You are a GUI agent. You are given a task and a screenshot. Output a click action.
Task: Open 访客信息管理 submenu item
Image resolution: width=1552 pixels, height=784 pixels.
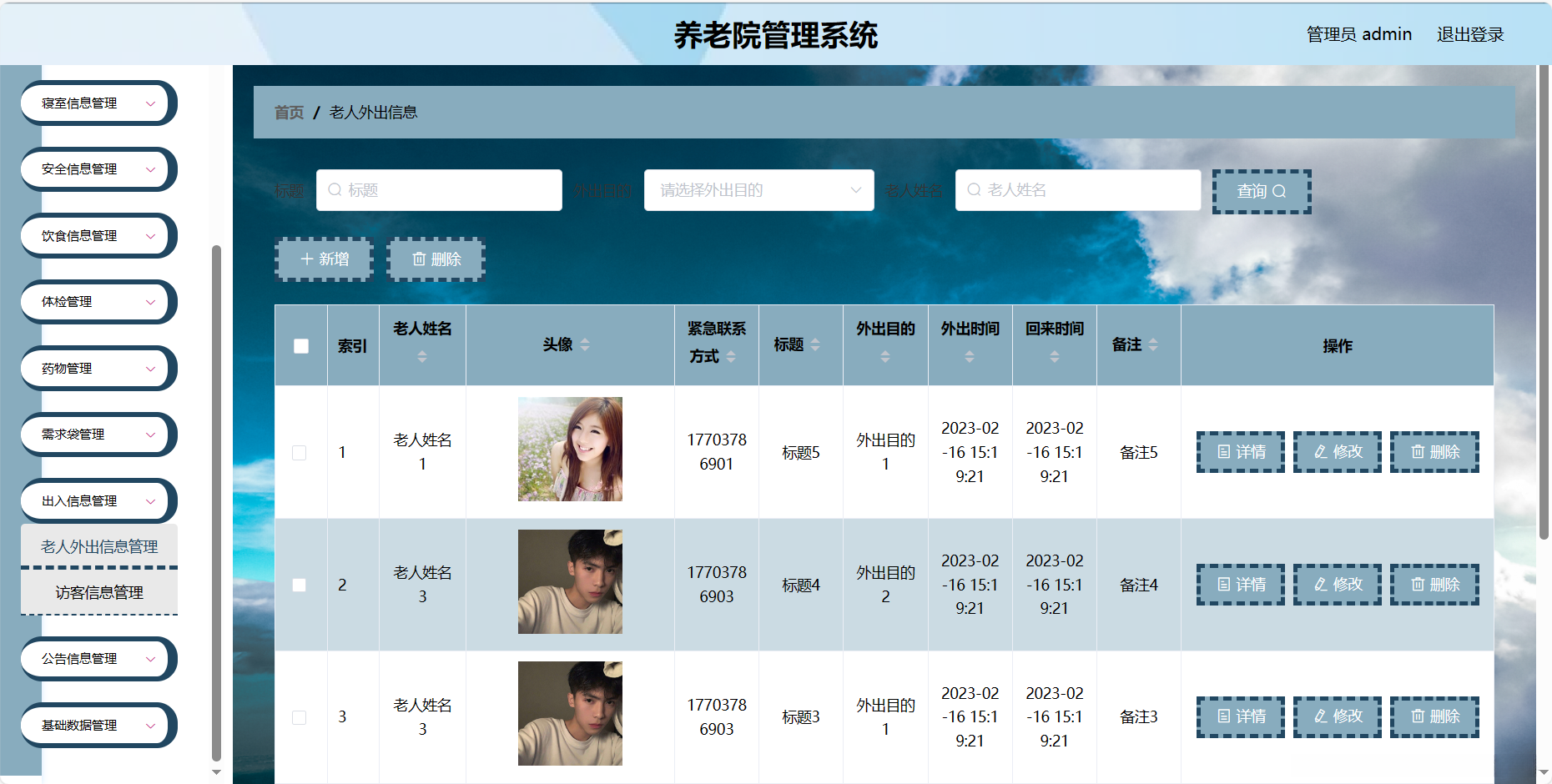(99, 593)
